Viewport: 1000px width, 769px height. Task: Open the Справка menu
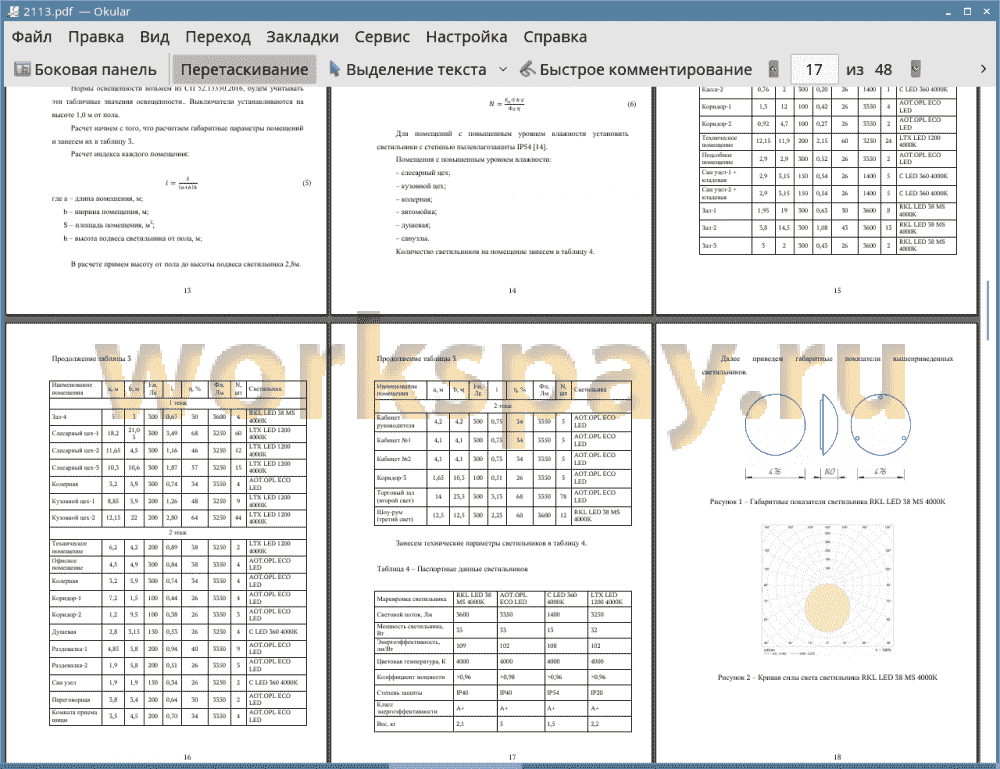[555, 37]
